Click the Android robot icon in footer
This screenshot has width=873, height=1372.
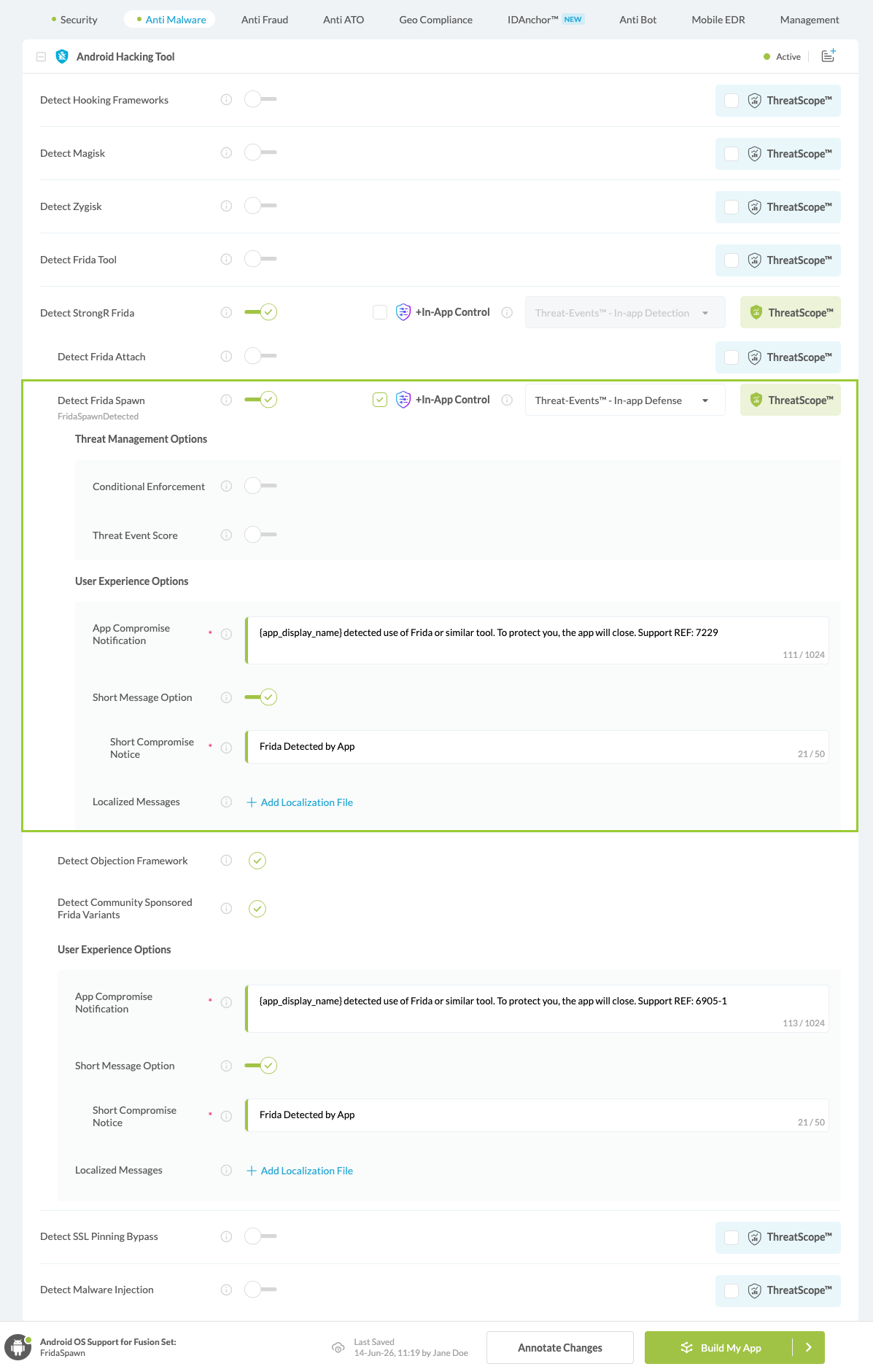coord(18,1347)
